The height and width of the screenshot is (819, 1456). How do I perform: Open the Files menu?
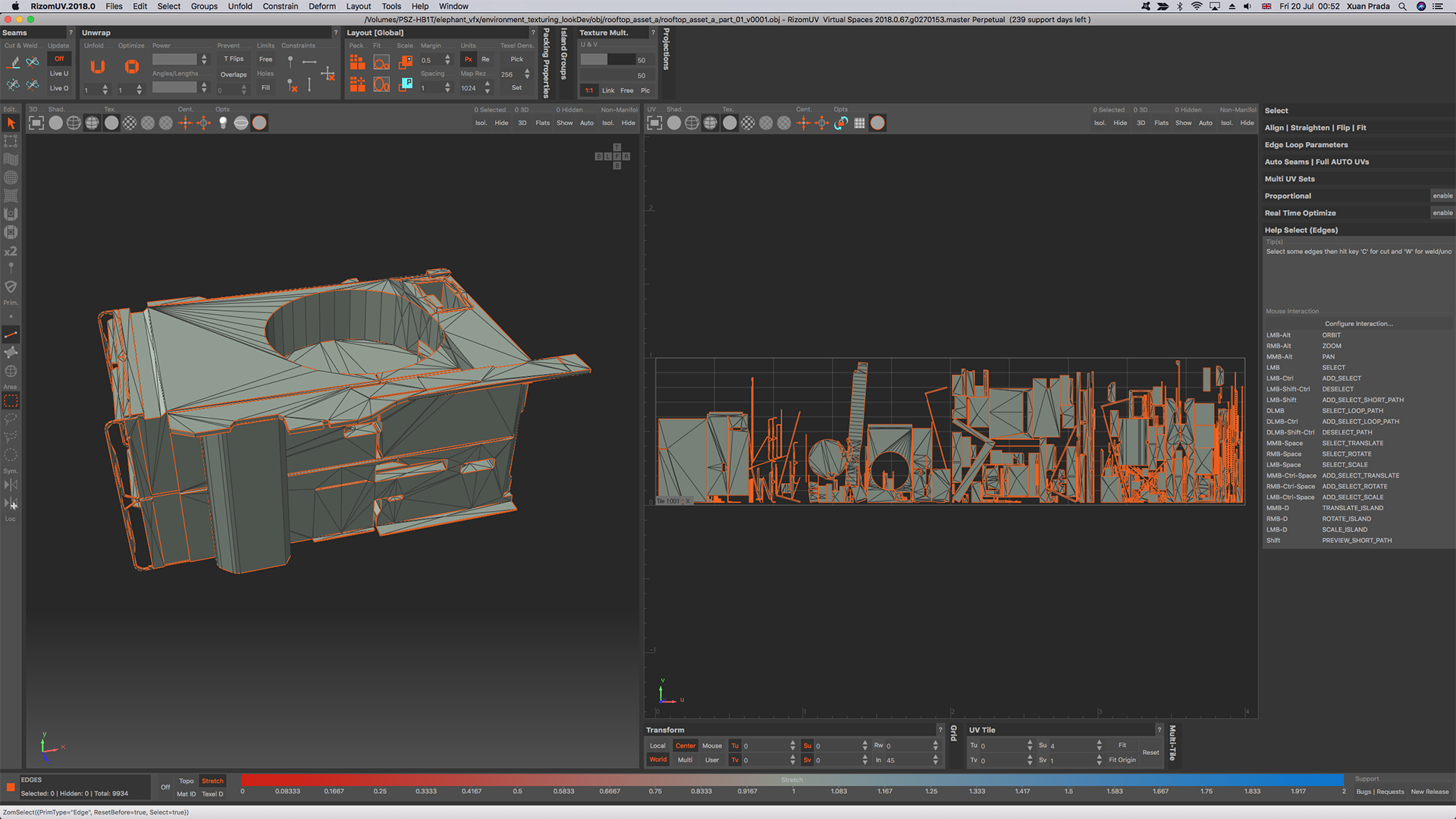pyautogui.click(x=114, y=6)
